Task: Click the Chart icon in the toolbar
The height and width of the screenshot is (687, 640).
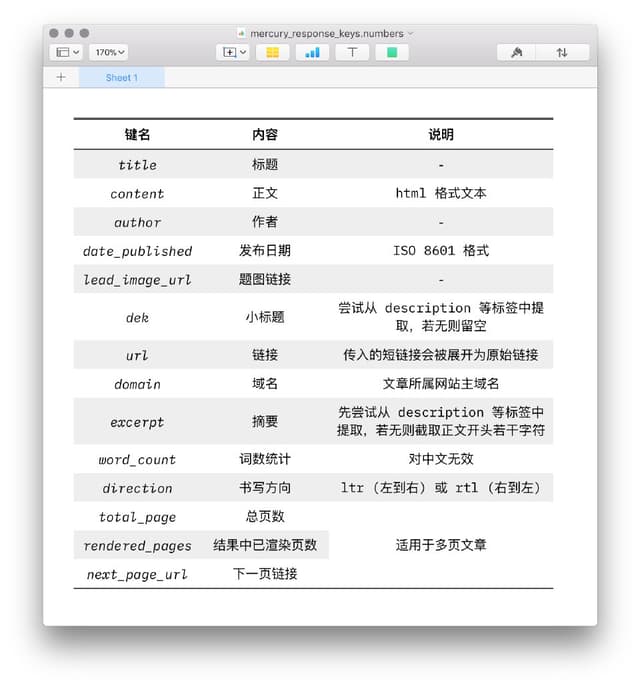Action: pos(313,52)
